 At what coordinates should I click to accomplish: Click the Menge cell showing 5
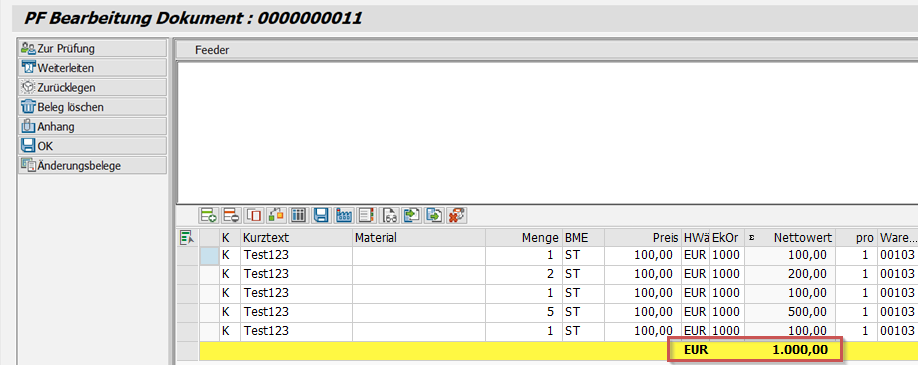pyautogui.click(x=523, y=312)
